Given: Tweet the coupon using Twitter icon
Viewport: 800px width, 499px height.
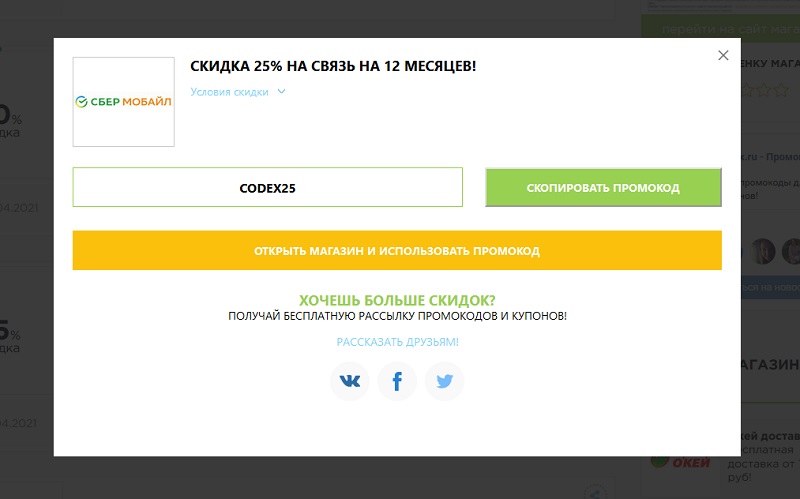Looking at the screenshot, I should (x=444, y=381).
